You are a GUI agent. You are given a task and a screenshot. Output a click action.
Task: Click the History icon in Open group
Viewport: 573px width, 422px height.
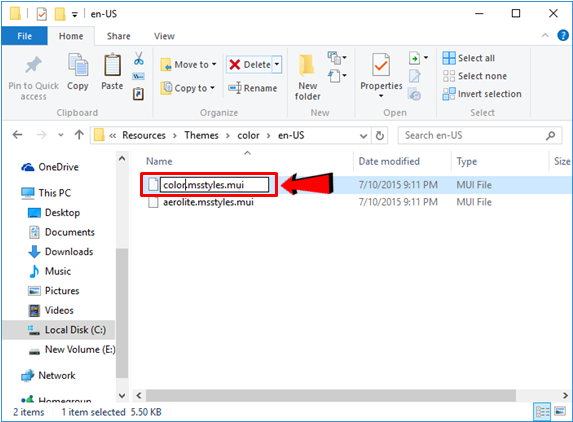pyautogui.click(x=414, y=94)
